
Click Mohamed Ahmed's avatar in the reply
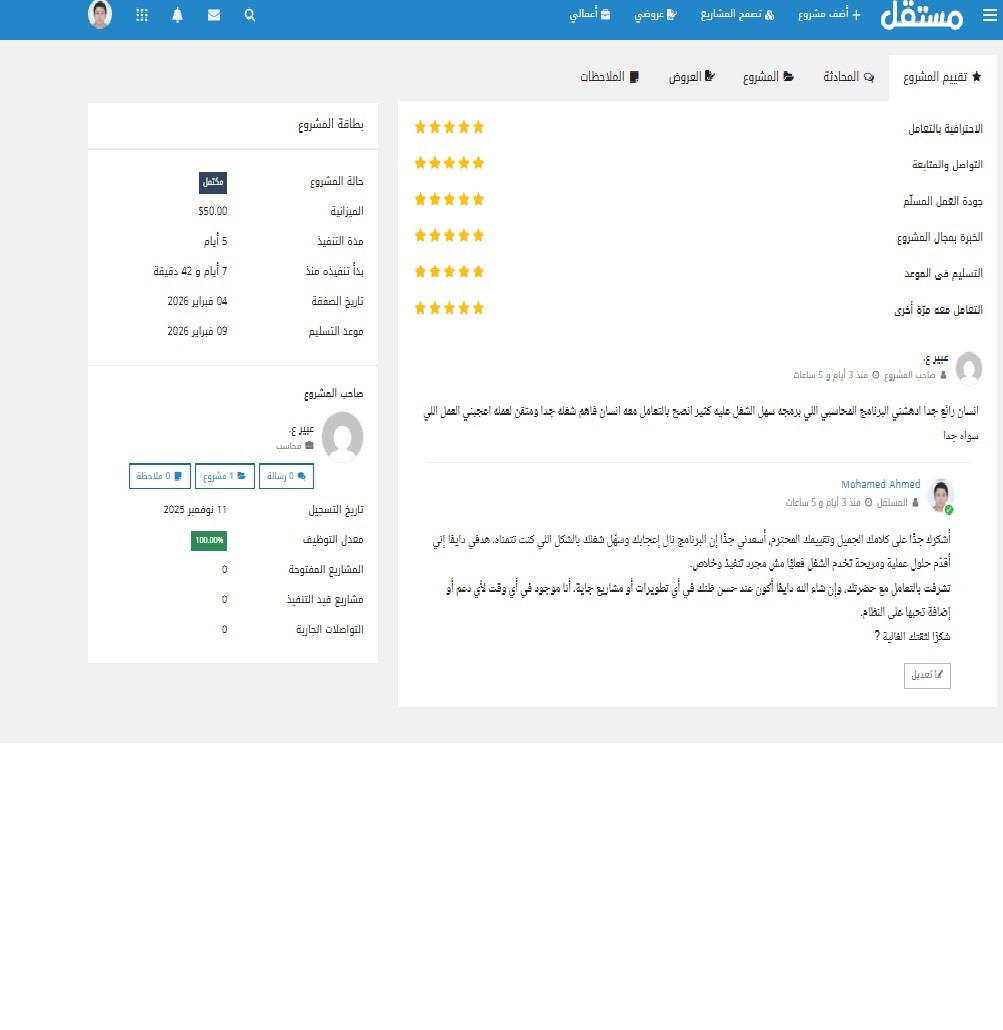(941, 496)
